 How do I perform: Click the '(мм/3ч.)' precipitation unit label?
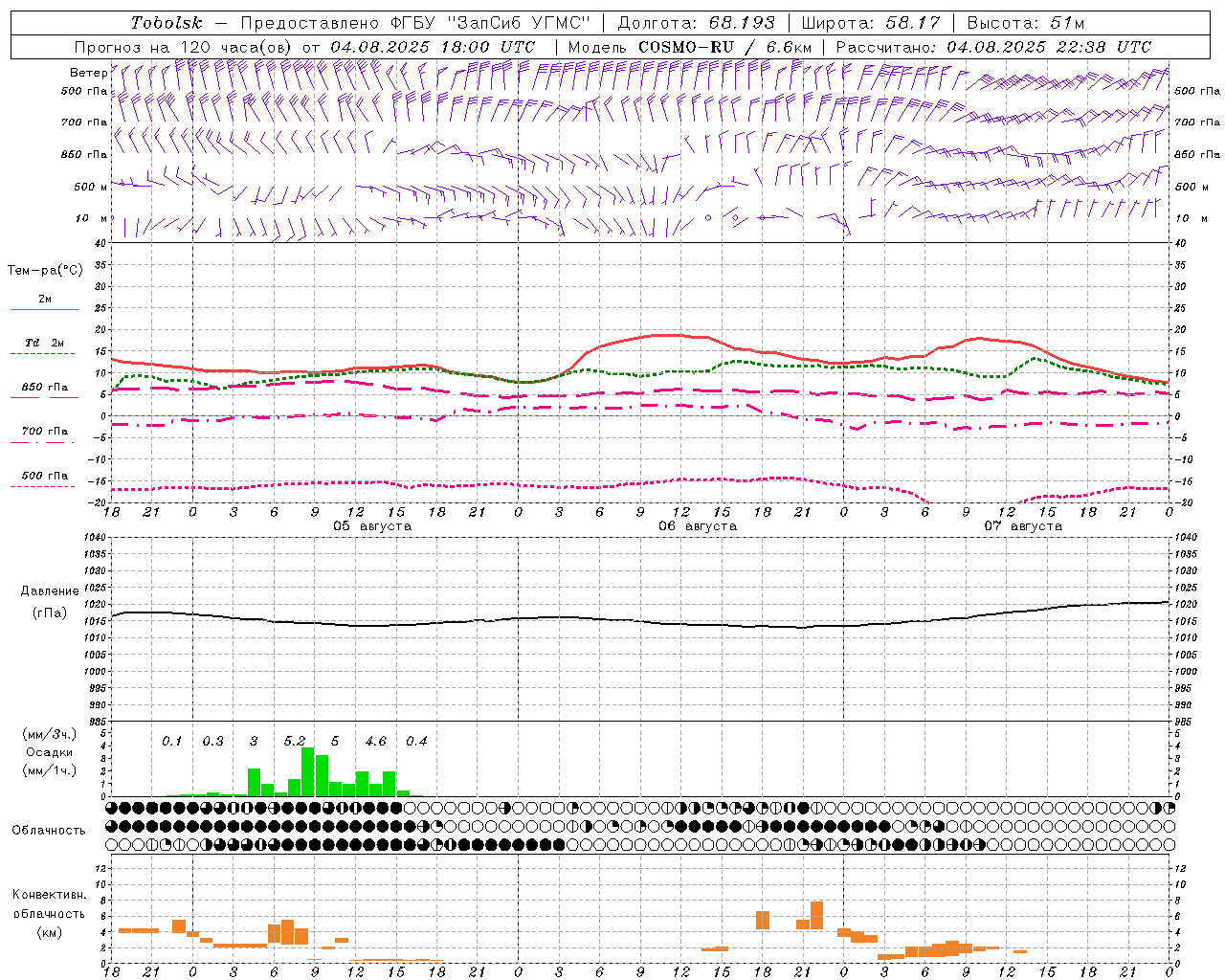pos(50,734)
